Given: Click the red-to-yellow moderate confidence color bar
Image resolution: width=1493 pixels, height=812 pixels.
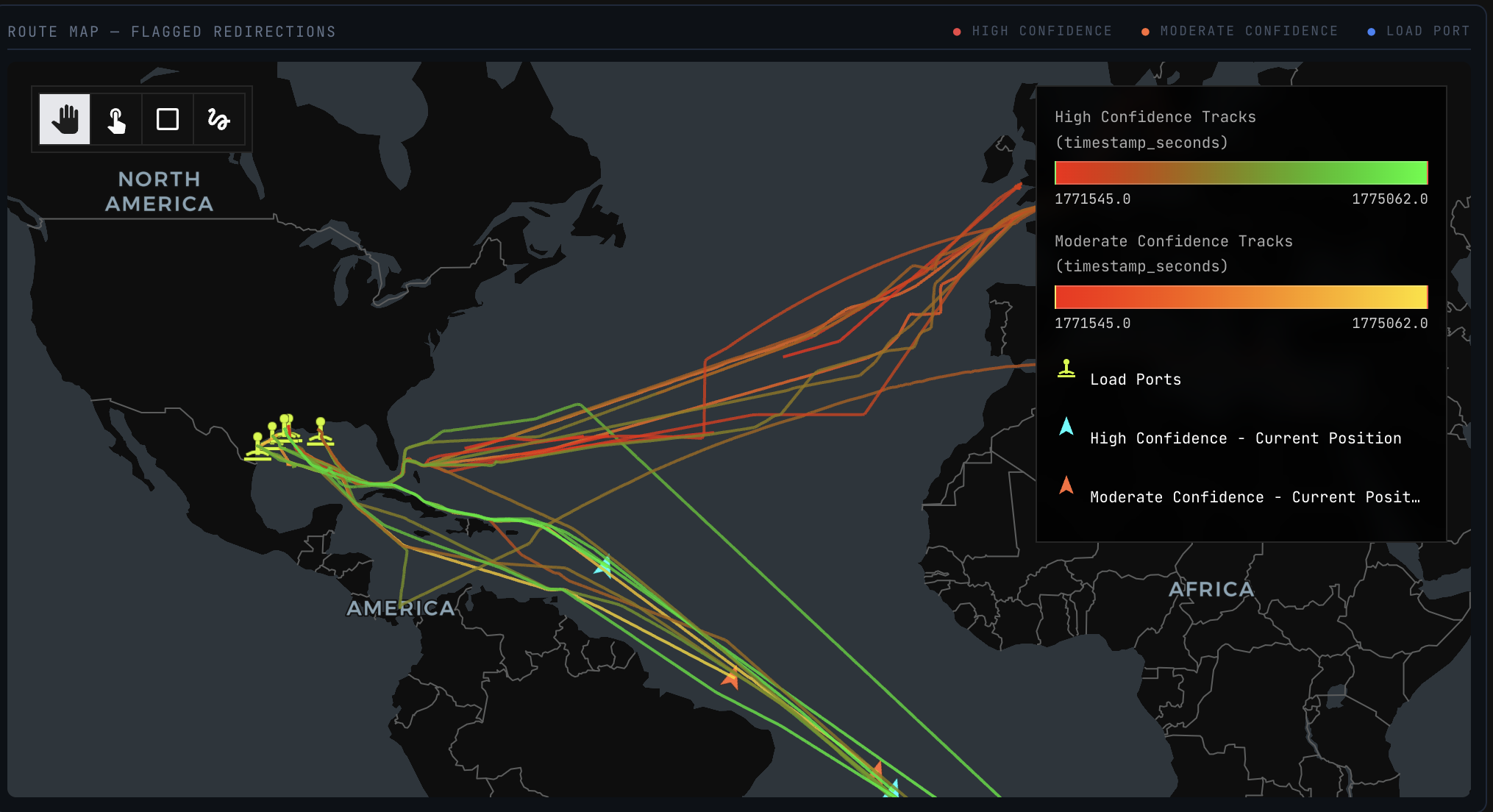Looking at the screenshot, I should tap(1241, 297).
